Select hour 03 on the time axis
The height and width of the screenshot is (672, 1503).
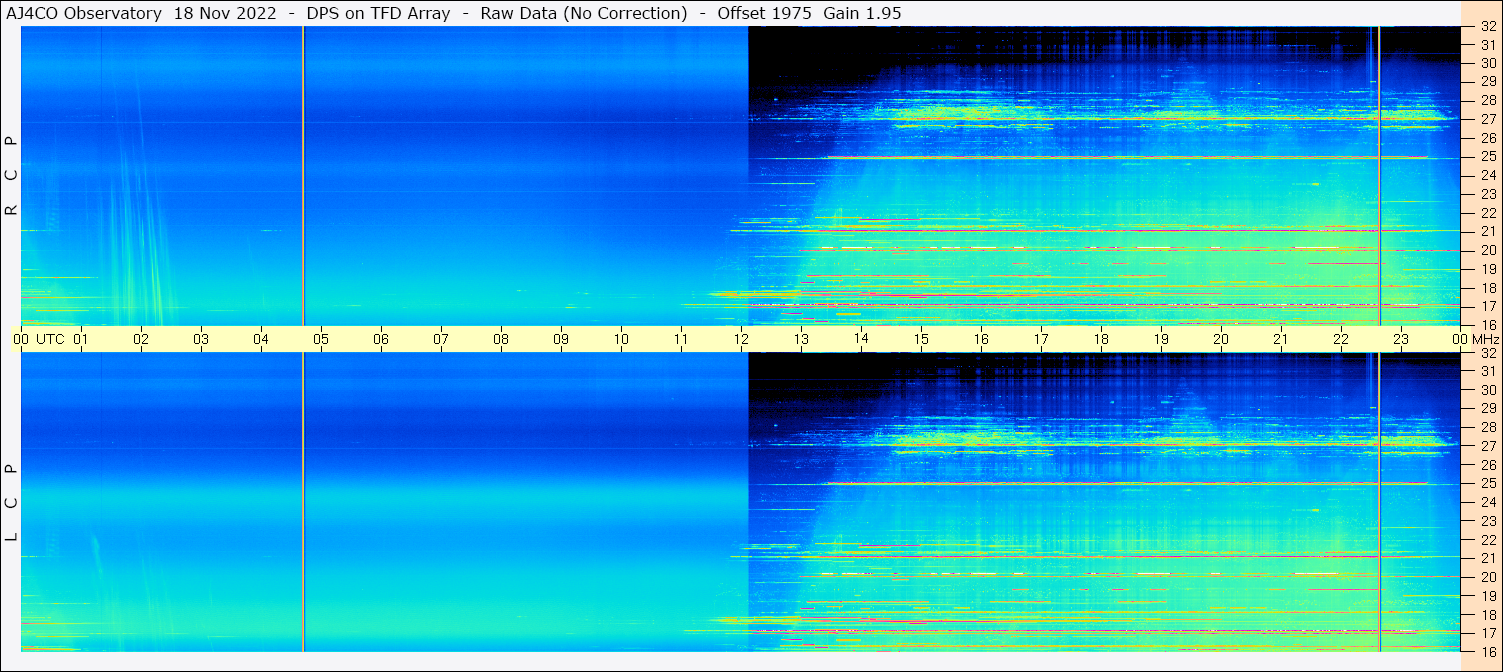click(x=201, y=339)
